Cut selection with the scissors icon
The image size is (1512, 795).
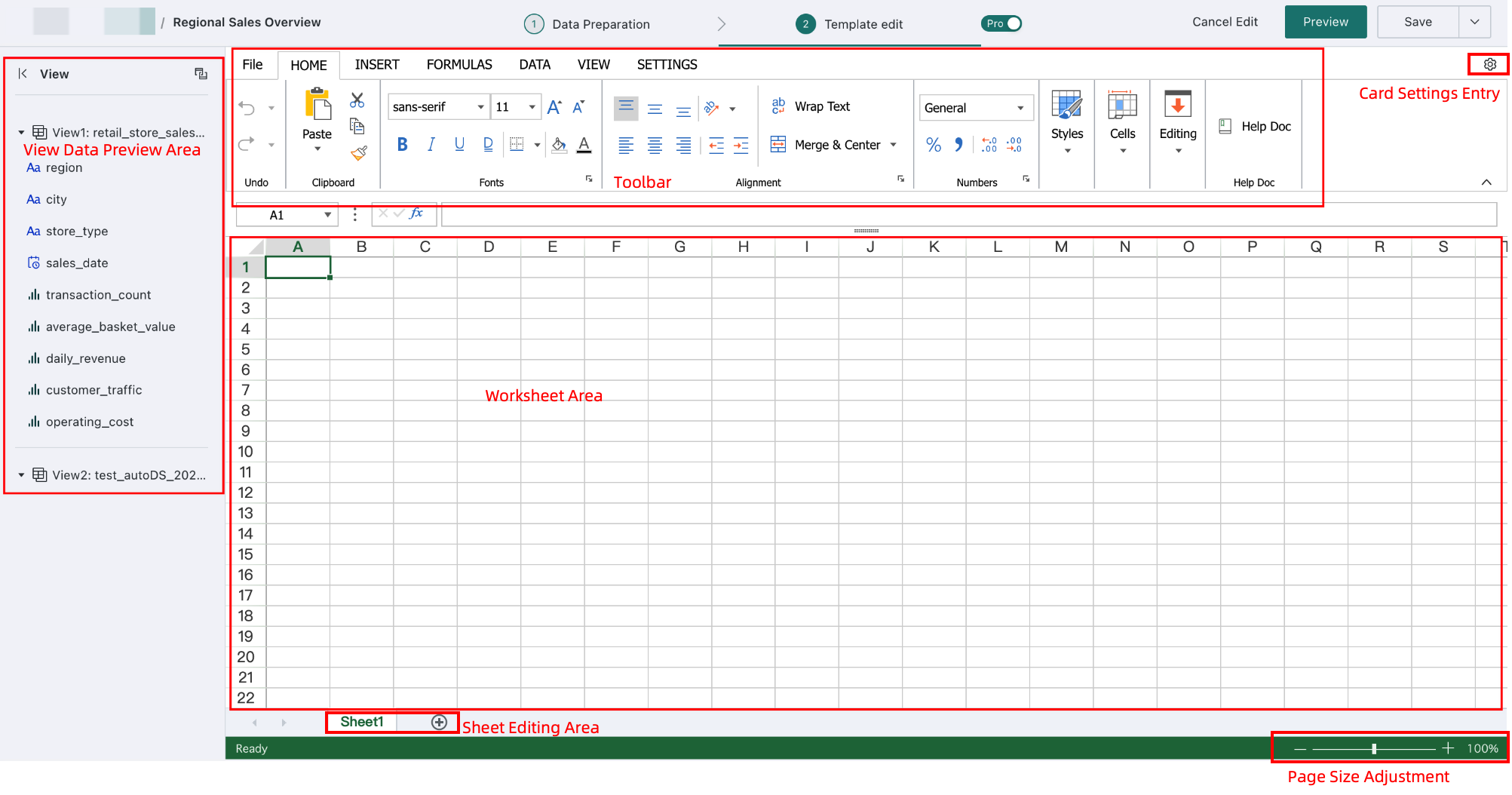(x=357, y=100)
